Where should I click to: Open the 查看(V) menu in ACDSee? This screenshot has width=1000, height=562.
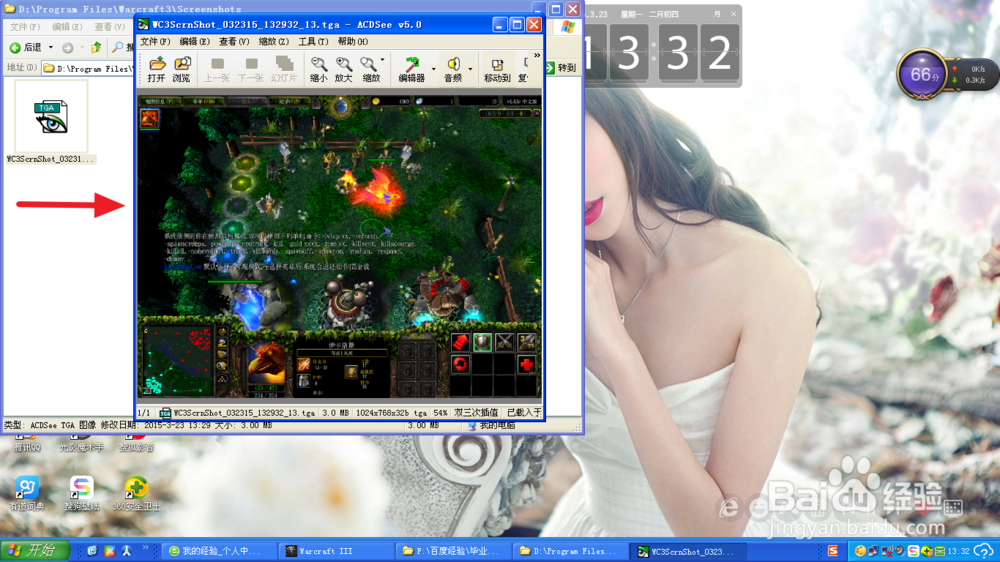(234, 41)
